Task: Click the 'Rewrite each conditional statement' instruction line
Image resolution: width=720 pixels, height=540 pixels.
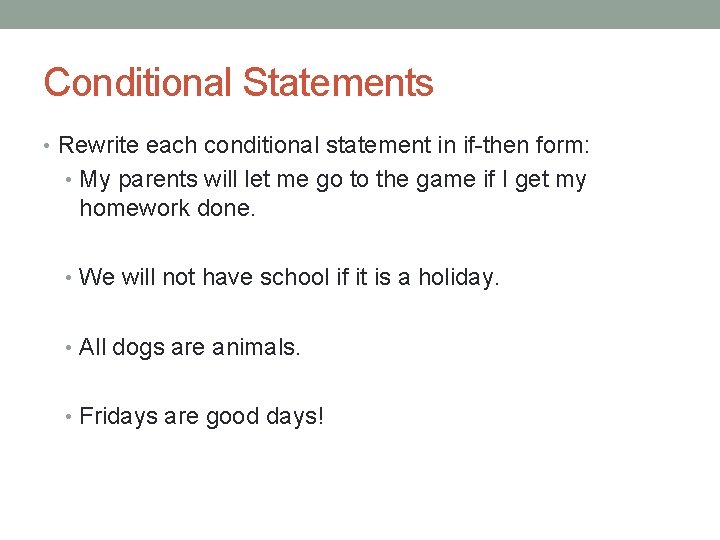Action: pos(324,145)
